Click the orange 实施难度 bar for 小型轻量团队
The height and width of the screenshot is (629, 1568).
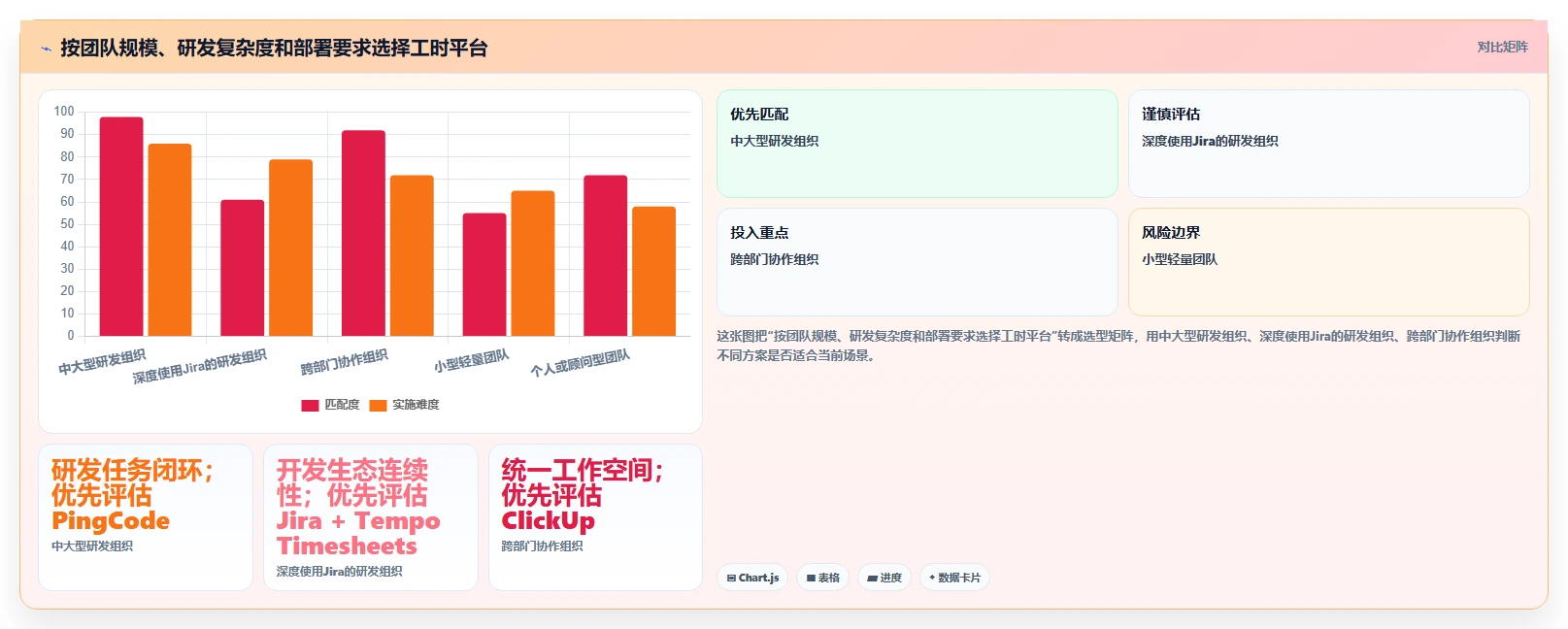point(533,263)
